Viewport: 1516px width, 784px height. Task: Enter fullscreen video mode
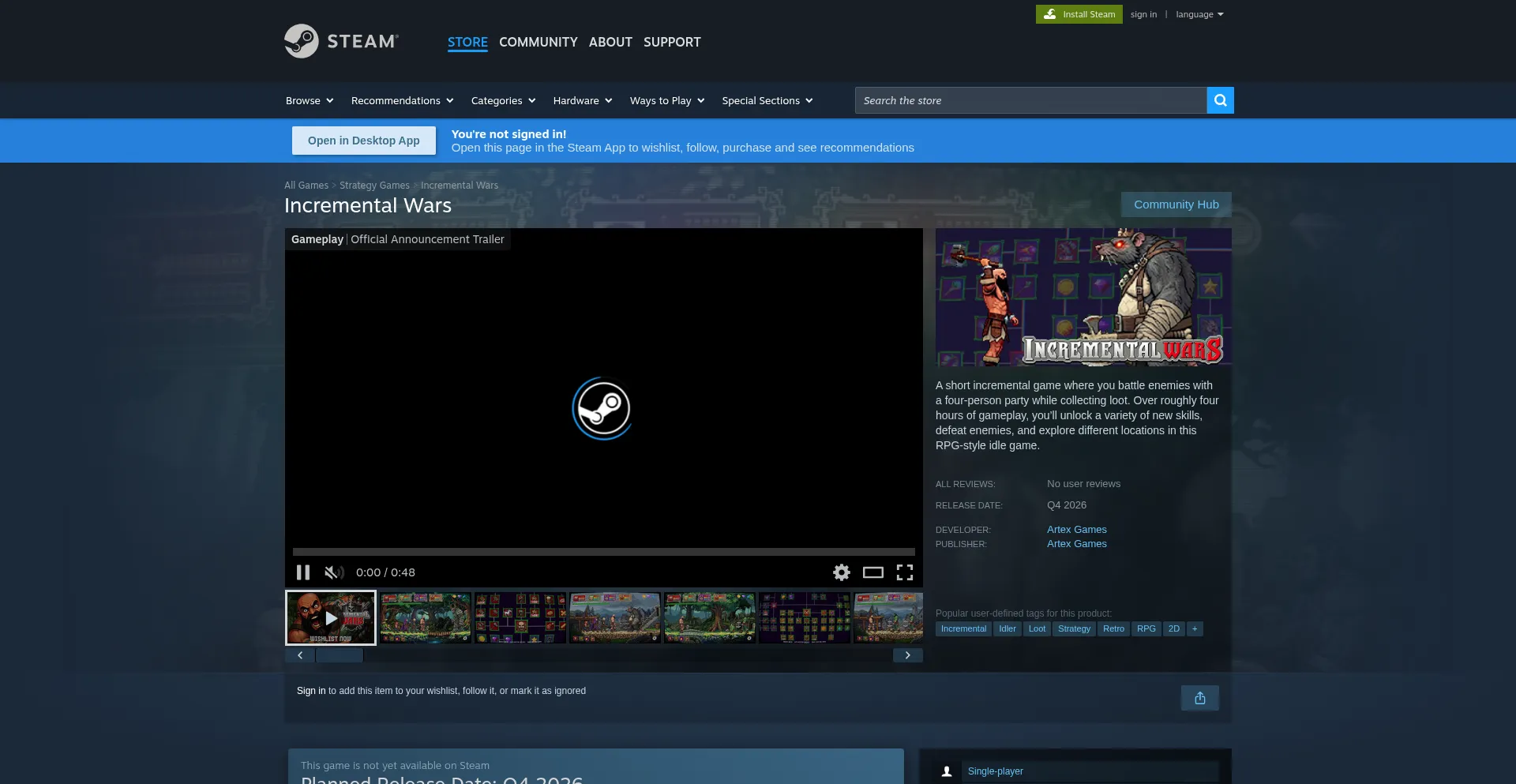click(x=905, y=572)
